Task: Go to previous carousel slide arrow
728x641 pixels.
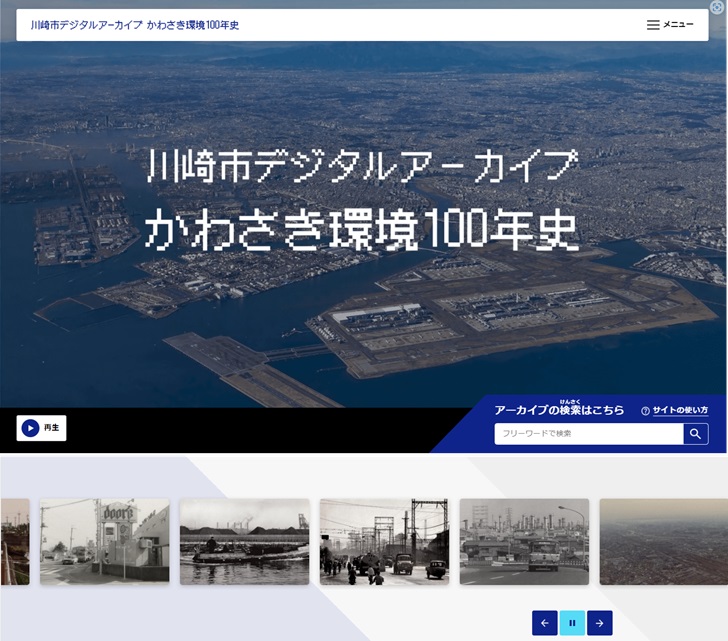Action: pyautogui.click(x=544, y=623)
